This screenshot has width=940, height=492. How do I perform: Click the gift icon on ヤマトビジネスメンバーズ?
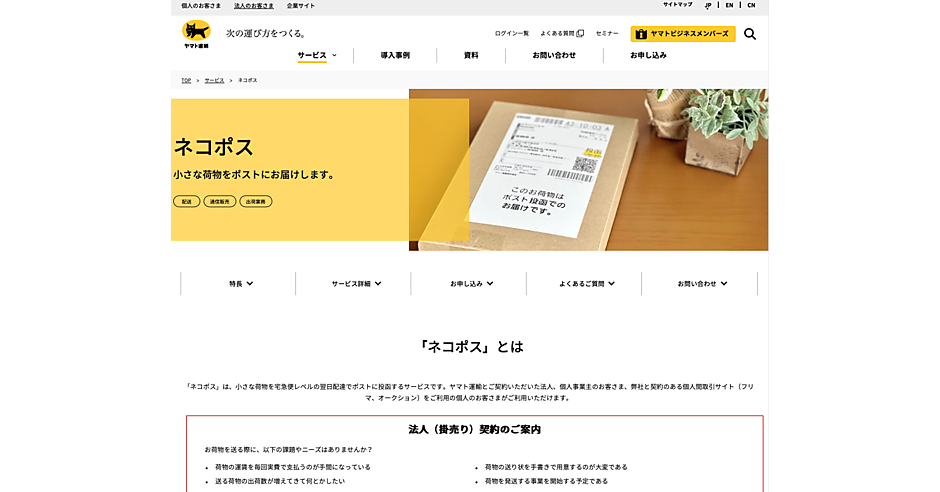pos(641,34)
